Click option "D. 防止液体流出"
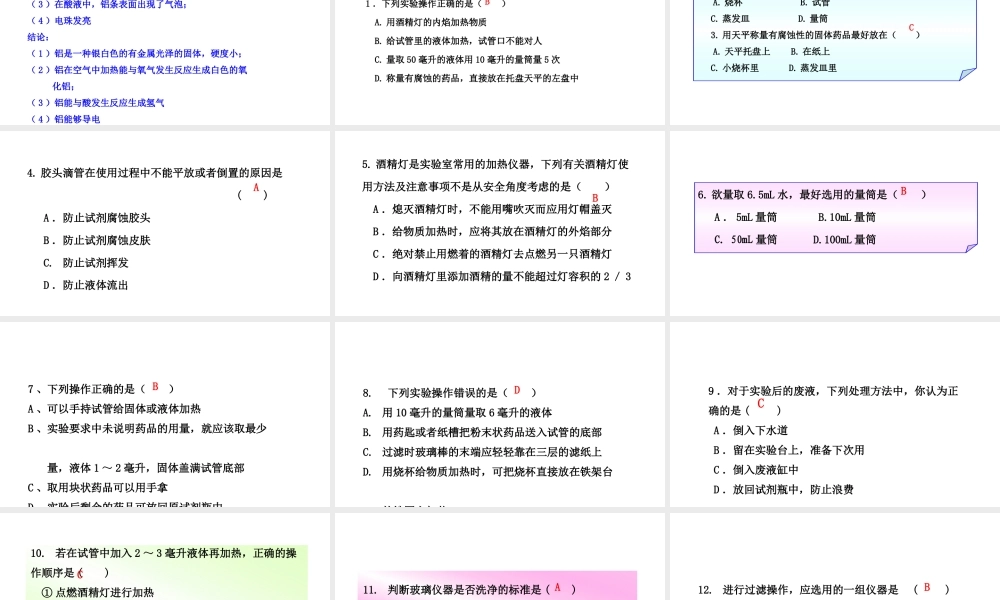The image size is (1000, 600). pyautogui.click(x=86, y=285)
